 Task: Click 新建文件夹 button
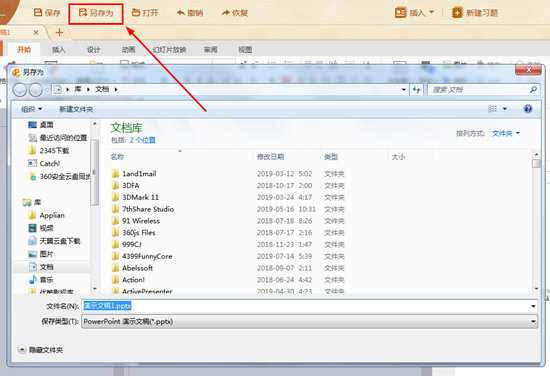pyautogui.click(x=76, y=109)
